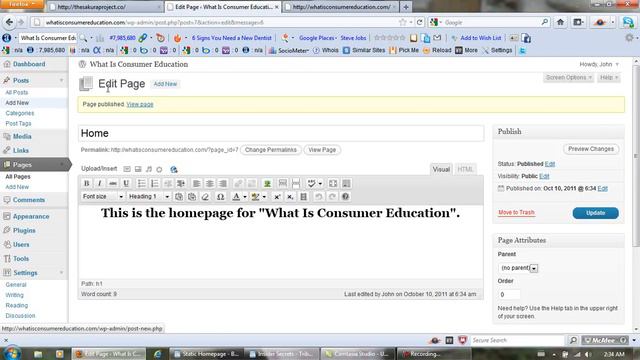640x360 pixels.
Task: Apply subscript formatting
Action: [x=290, y=197]
